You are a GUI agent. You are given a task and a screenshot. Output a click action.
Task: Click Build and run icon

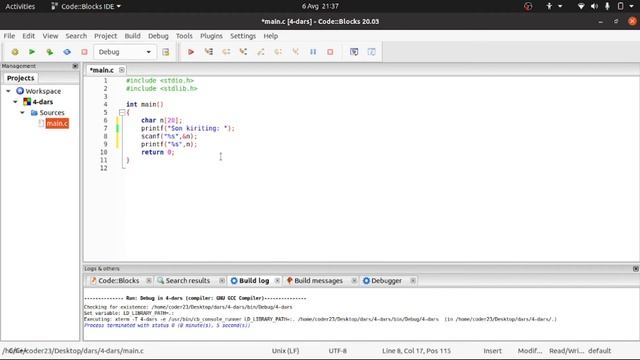49,52
